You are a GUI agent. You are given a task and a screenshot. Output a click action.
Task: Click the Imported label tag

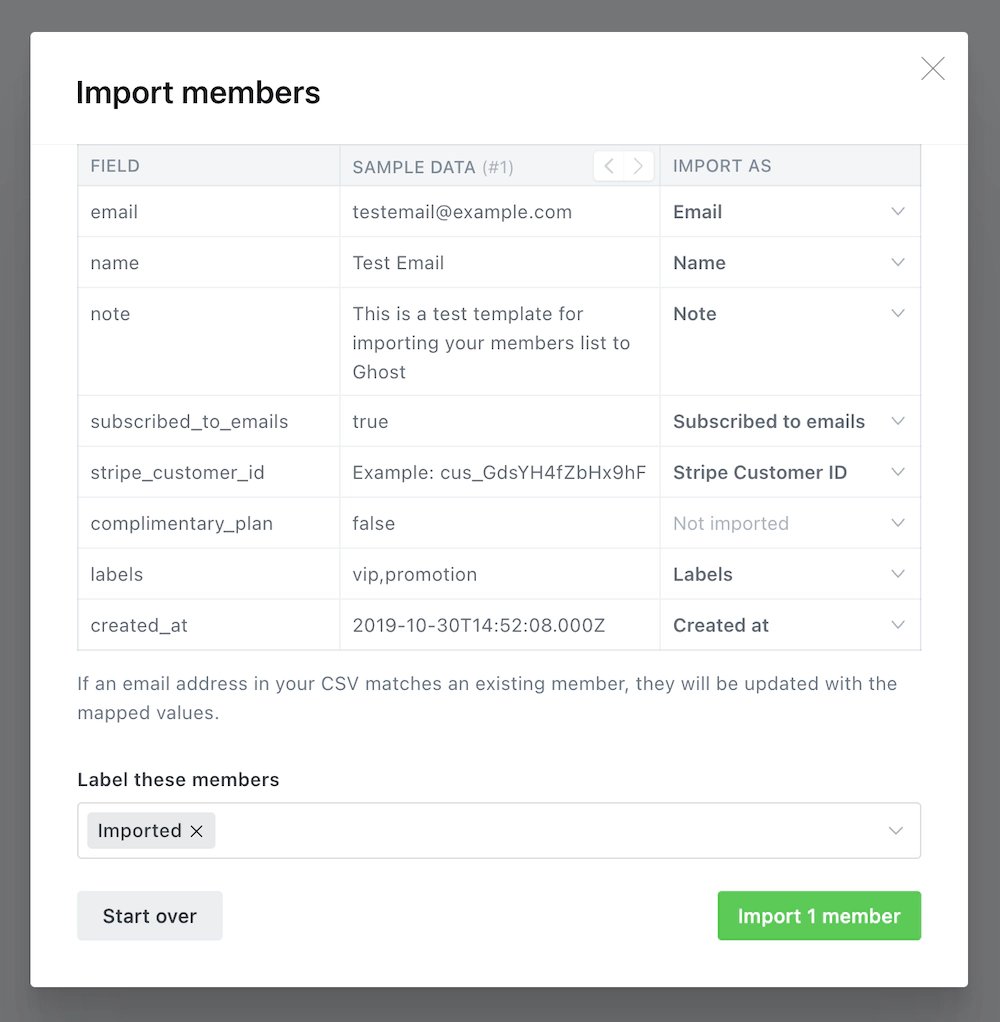coord(139,831)
